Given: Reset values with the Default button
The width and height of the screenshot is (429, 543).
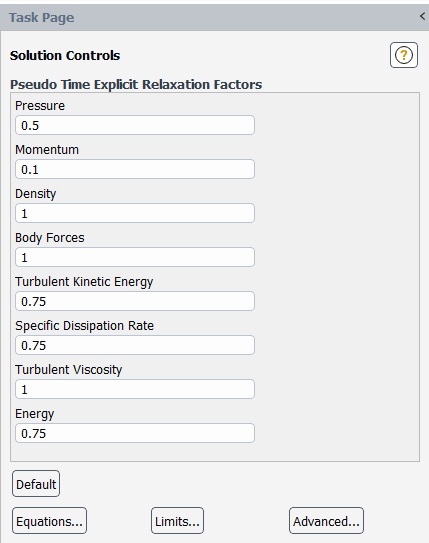Looking at the screenshot, I should point(36,484).
